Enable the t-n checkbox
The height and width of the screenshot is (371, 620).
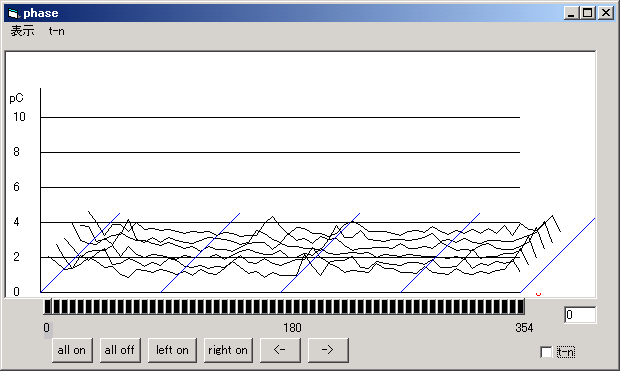[x=546, y=352]
